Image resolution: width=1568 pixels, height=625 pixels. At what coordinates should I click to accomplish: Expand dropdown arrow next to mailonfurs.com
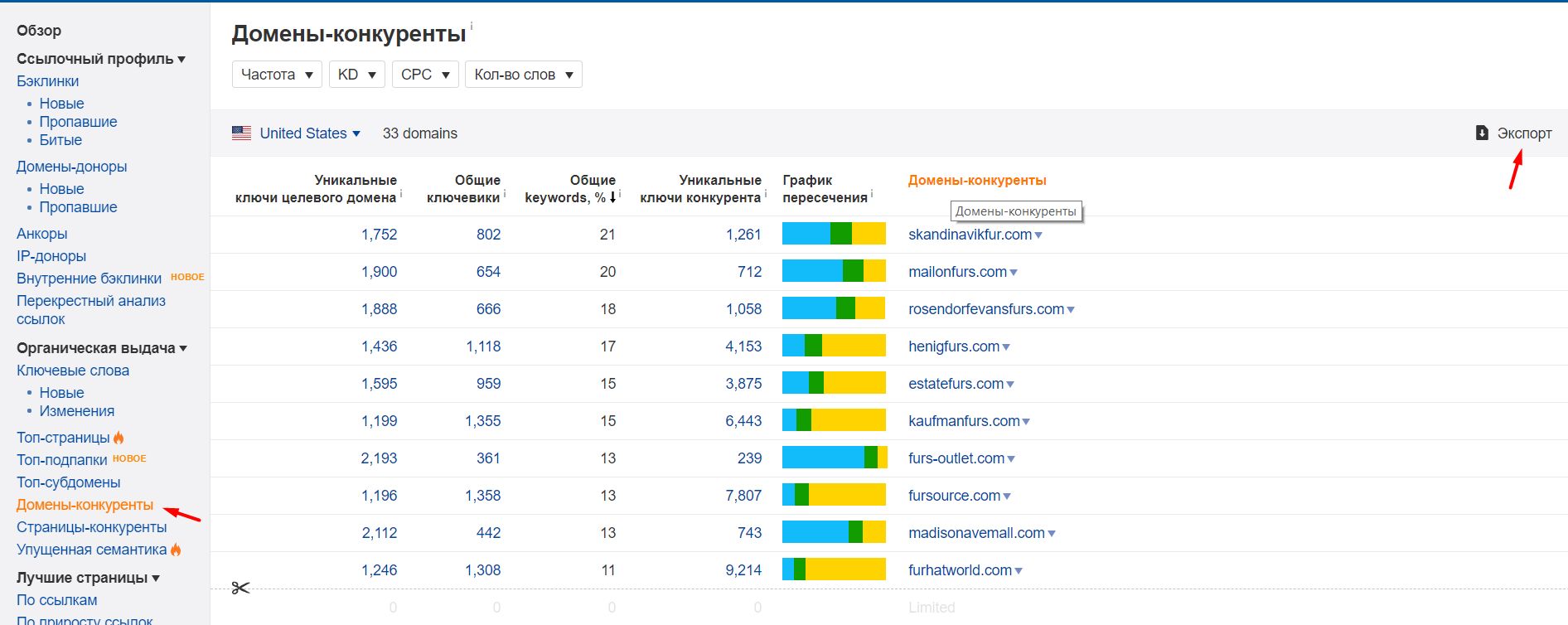click(1014, 273)
